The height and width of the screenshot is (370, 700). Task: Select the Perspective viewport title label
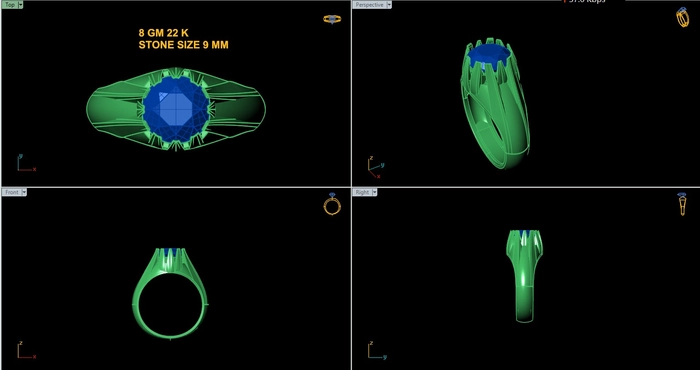point(370,5)
